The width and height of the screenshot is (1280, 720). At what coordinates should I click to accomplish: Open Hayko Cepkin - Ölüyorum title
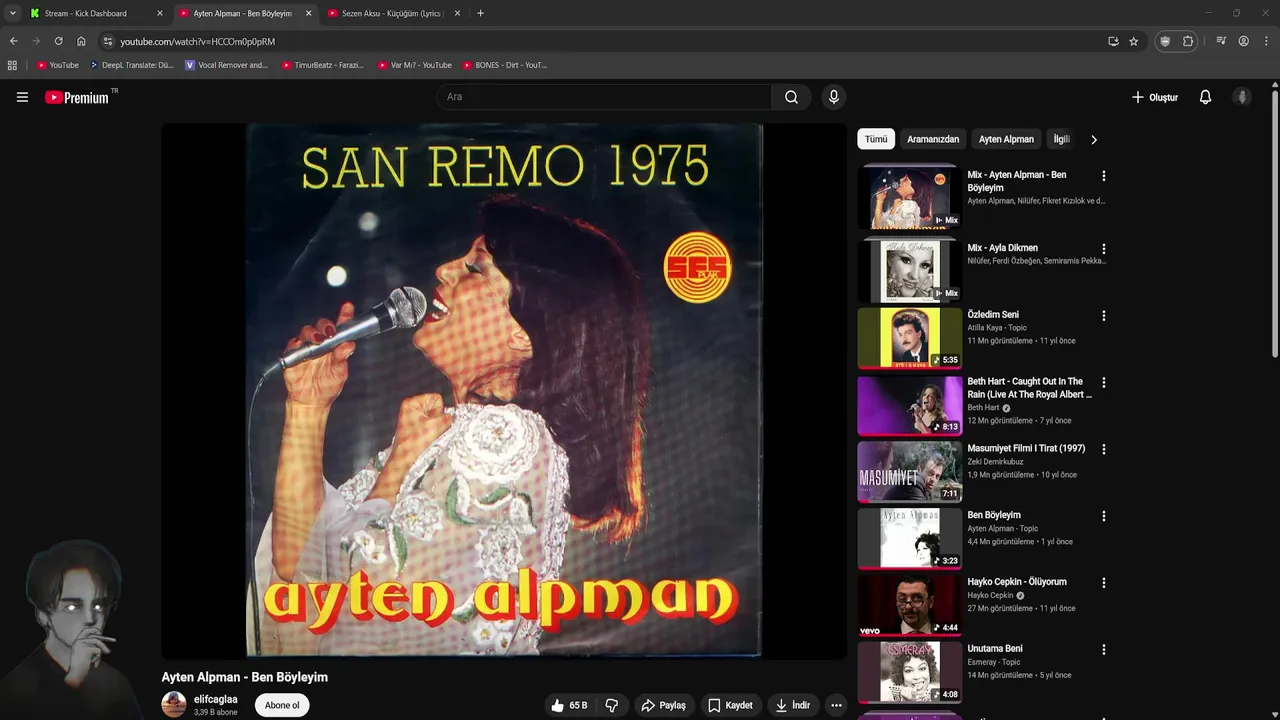1017,582
